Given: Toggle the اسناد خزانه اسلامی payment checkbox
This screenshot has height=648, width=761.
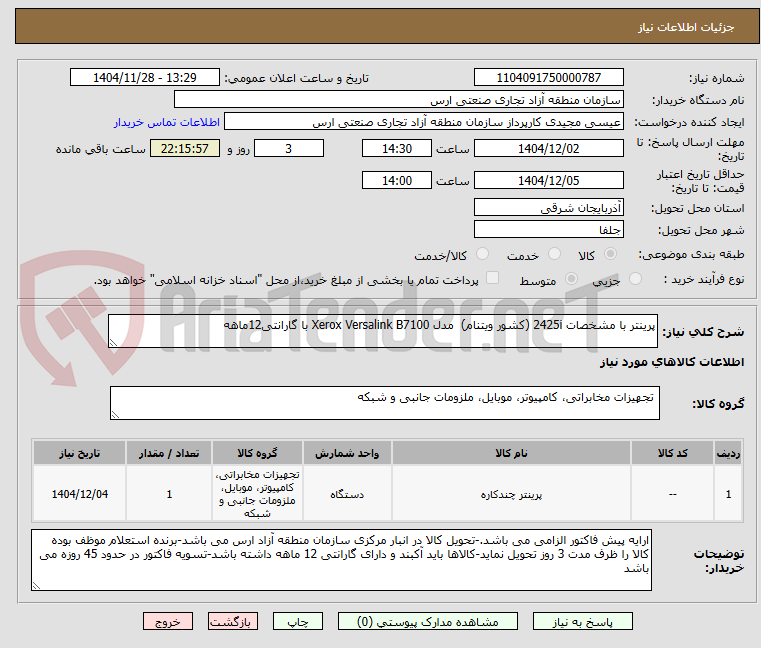Looking at the screenshot, I should 492,278.
